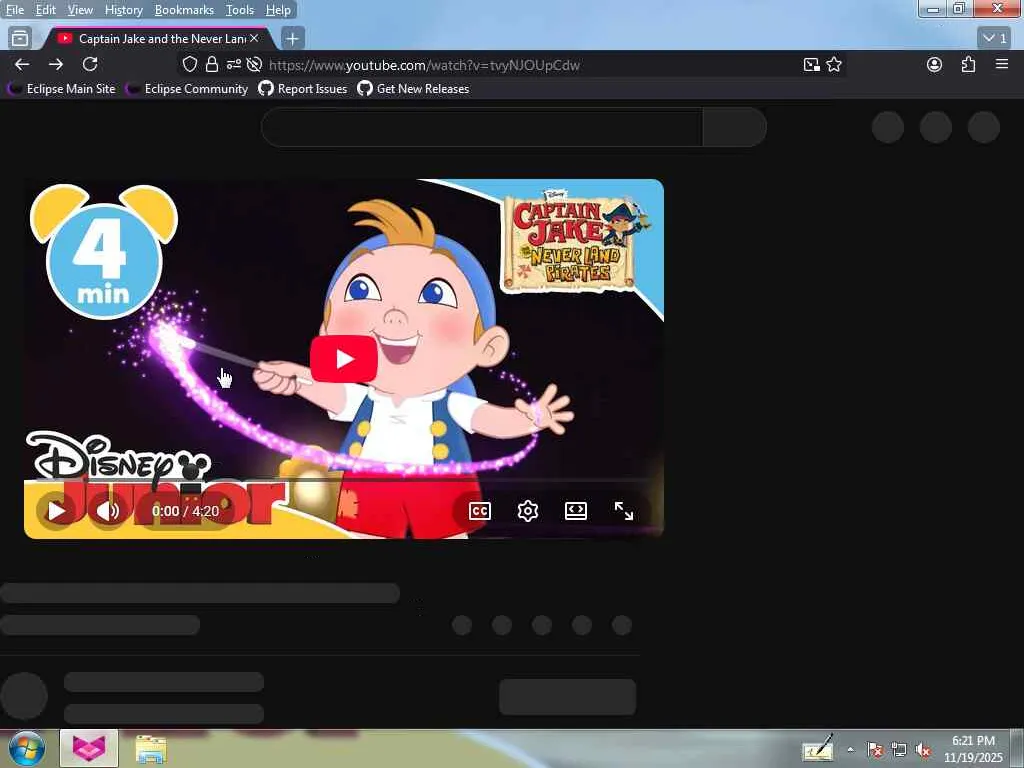Click the pink browser icon on taskbar
1024x768 pixels.
pos(89,748)
